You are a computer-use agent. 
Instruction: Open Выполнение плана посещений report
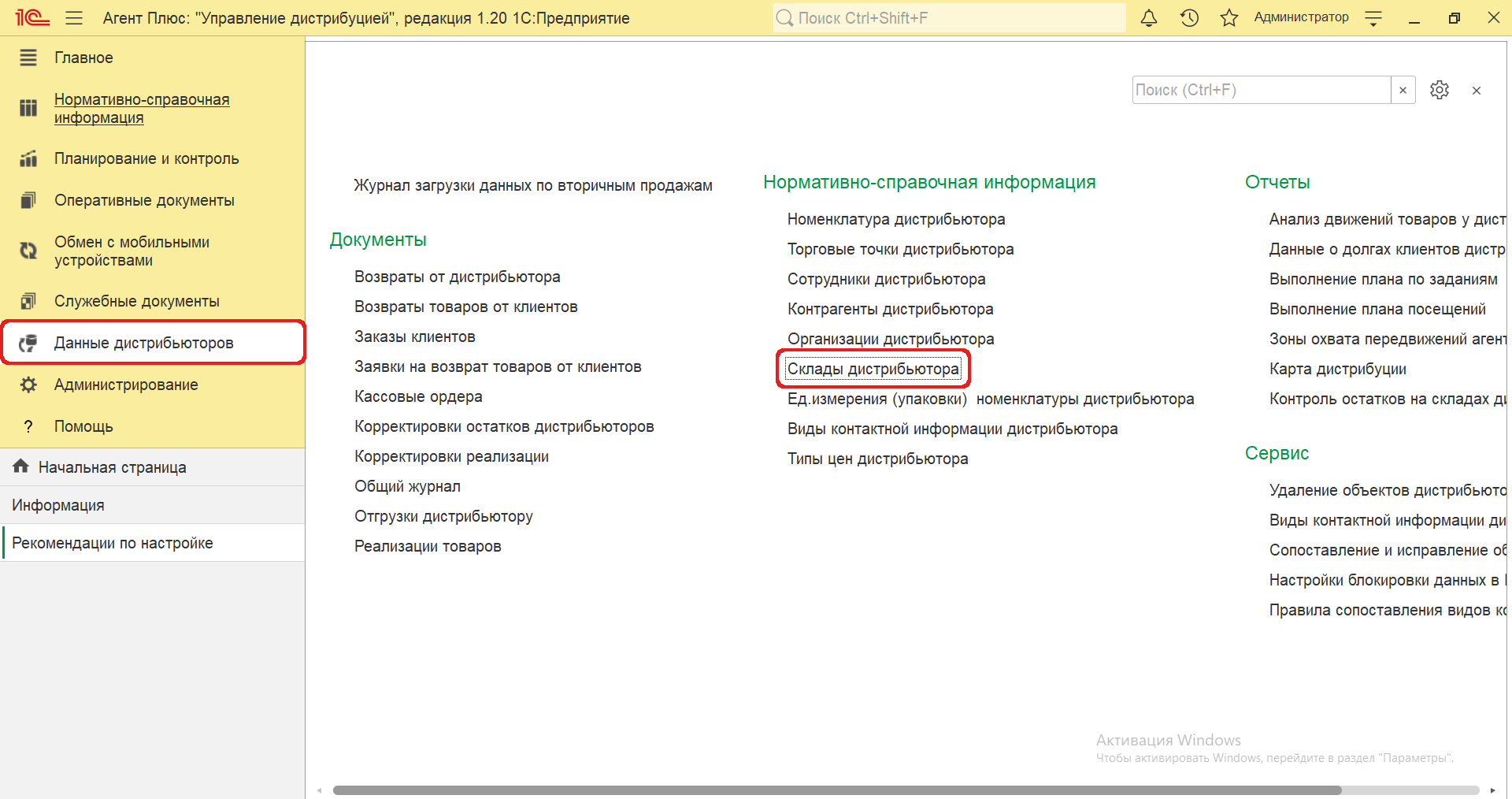pyautogui.click(x=1377, y=309)
